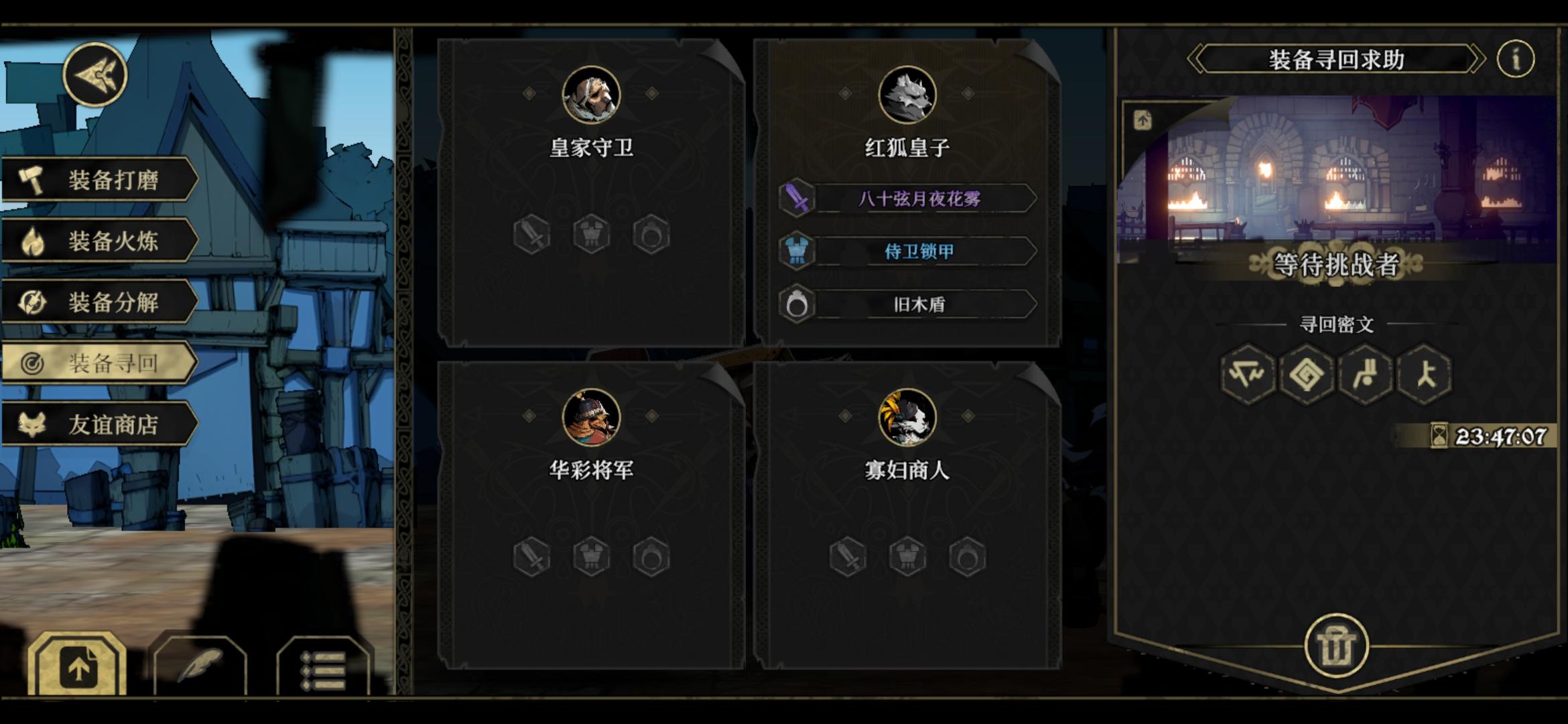The width and height of the screenshot is (1568, 724).
Task: Select 装备分解 menu entry
Action: (x=101, y=302)
